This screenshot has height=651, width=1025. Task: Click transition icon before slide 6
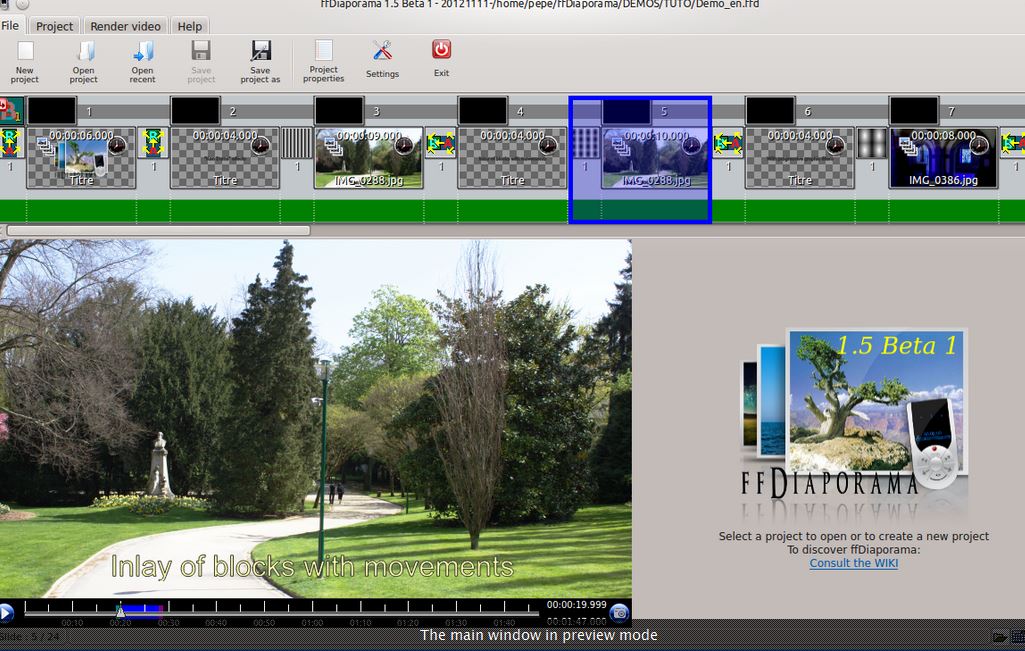(728, 143)
